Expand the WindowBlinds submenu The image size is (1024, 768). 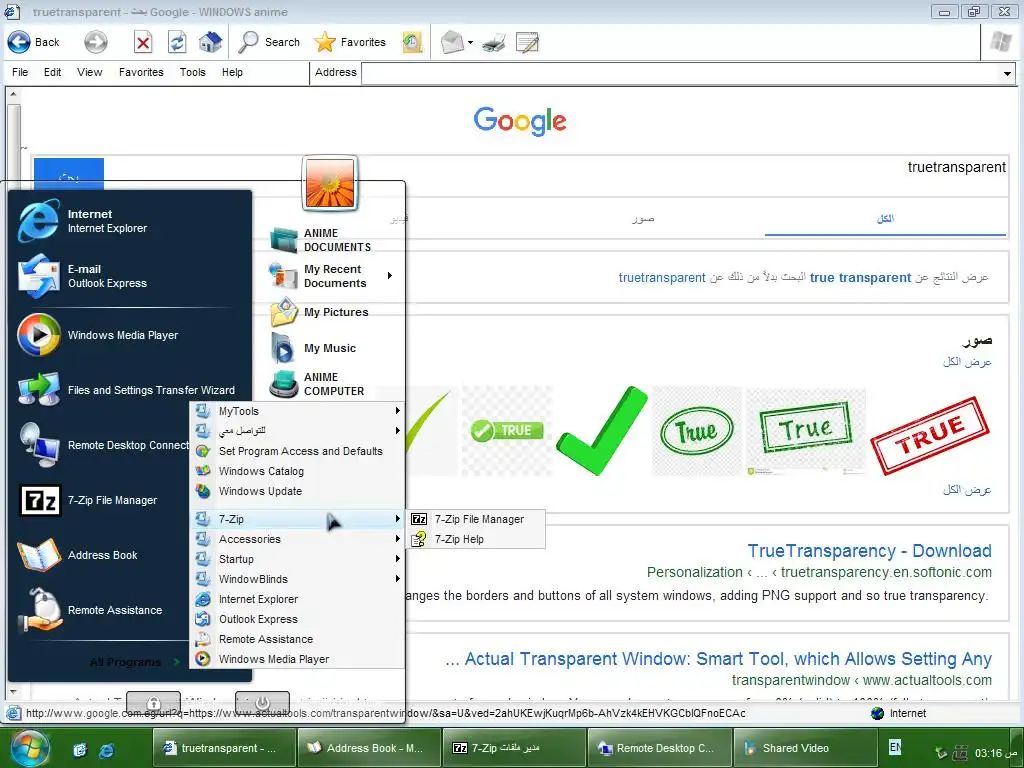tap(297, 579)
